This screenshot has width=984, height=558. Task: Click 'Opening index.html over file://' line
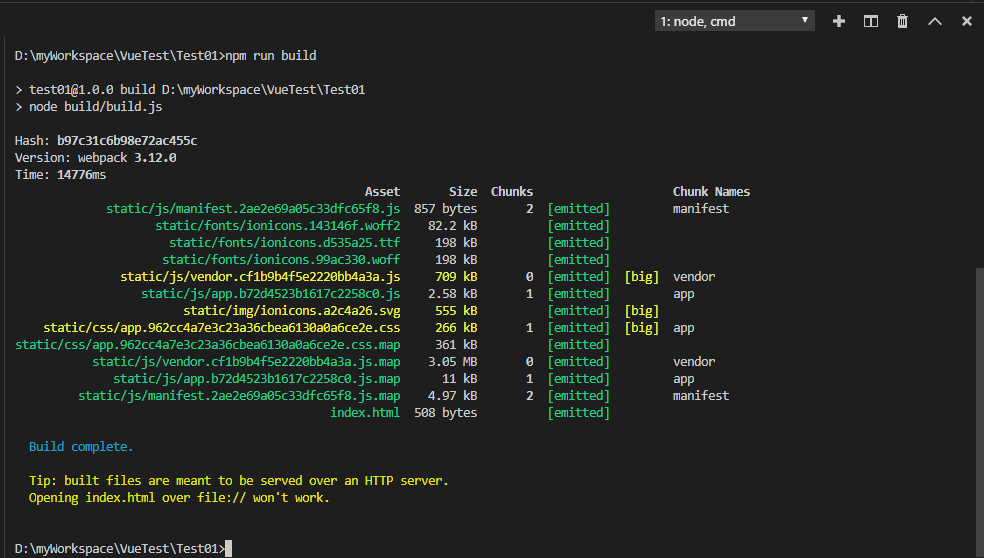(179, 497)
